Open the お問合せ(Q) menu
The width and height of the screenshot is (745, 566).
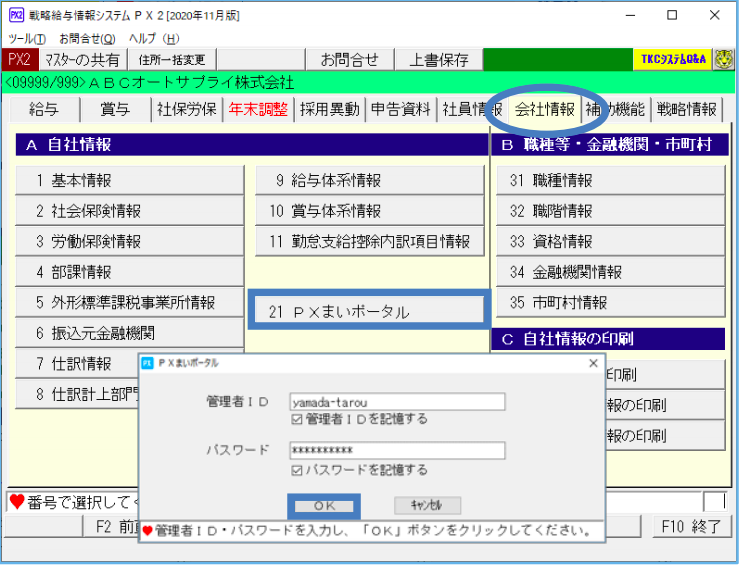pos(87,39)
